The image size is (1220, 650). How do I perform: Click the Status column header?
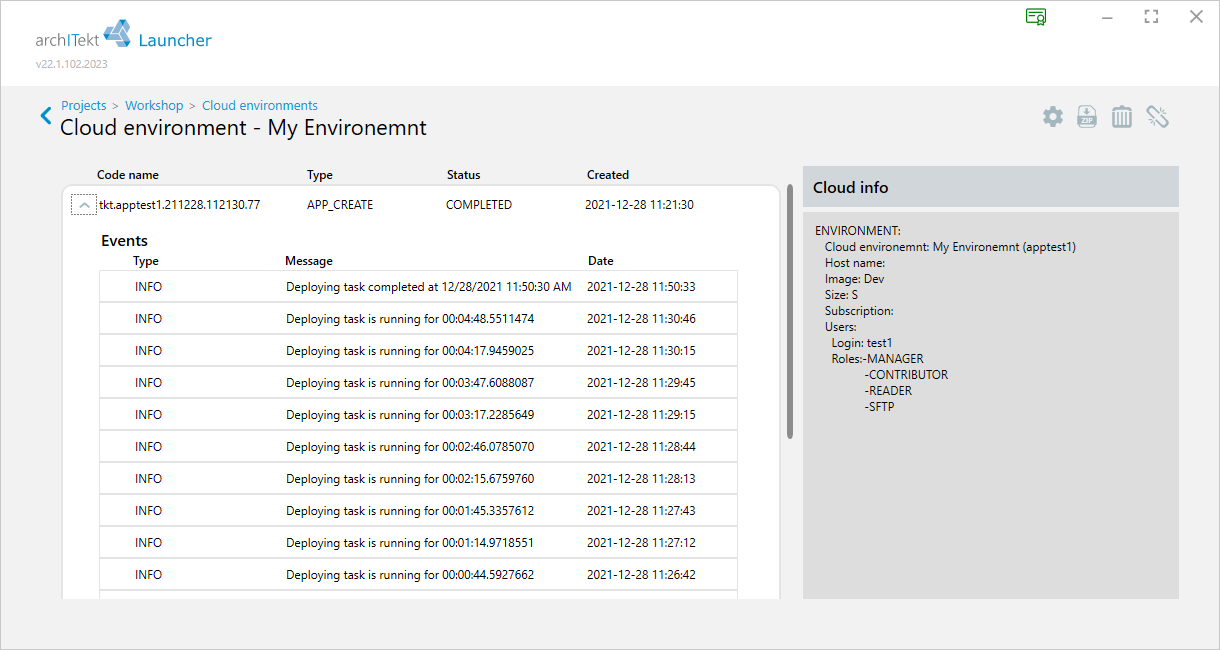point(464,175)
